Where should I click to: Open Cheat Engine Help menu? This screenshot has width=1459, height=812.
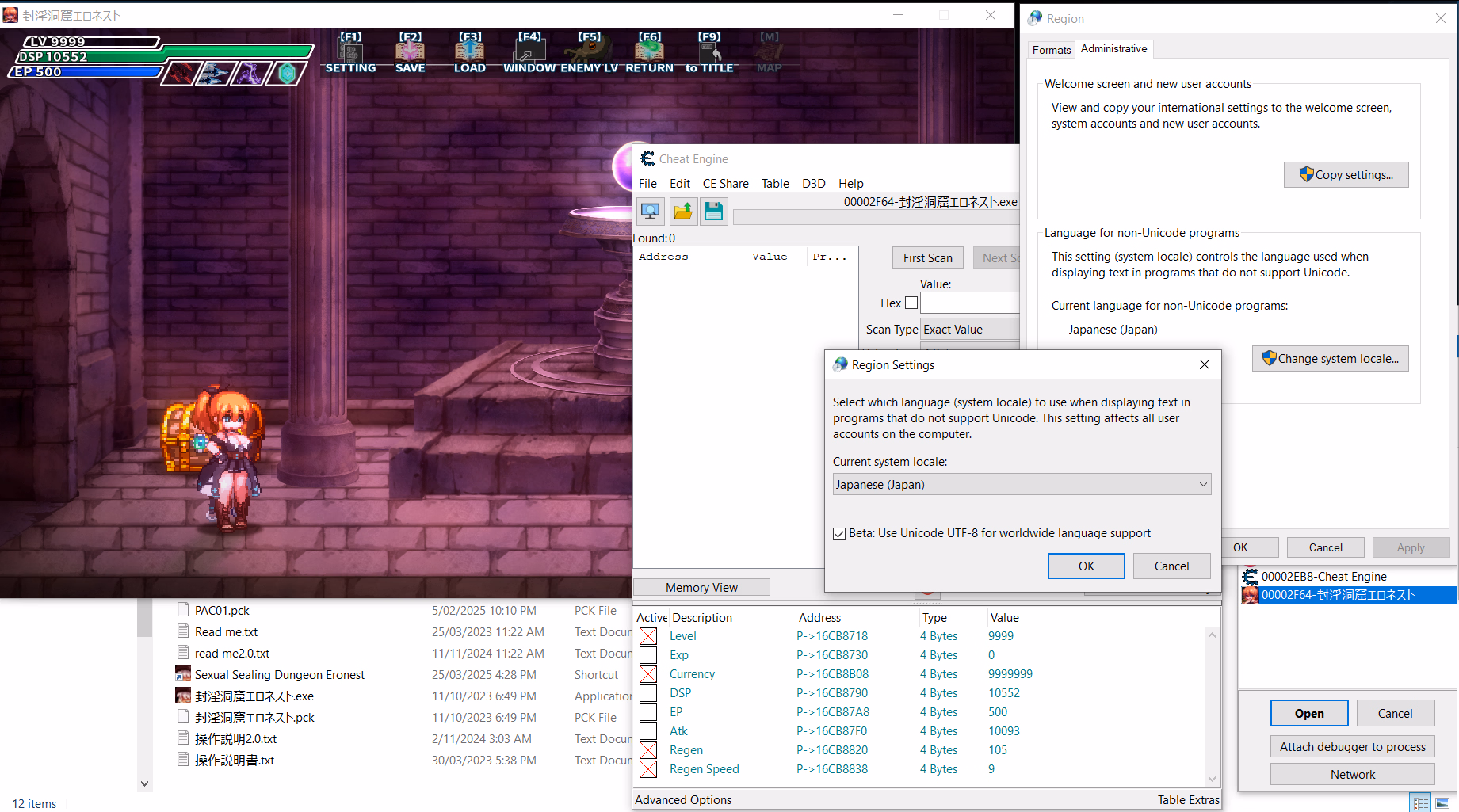pos(851,183)
